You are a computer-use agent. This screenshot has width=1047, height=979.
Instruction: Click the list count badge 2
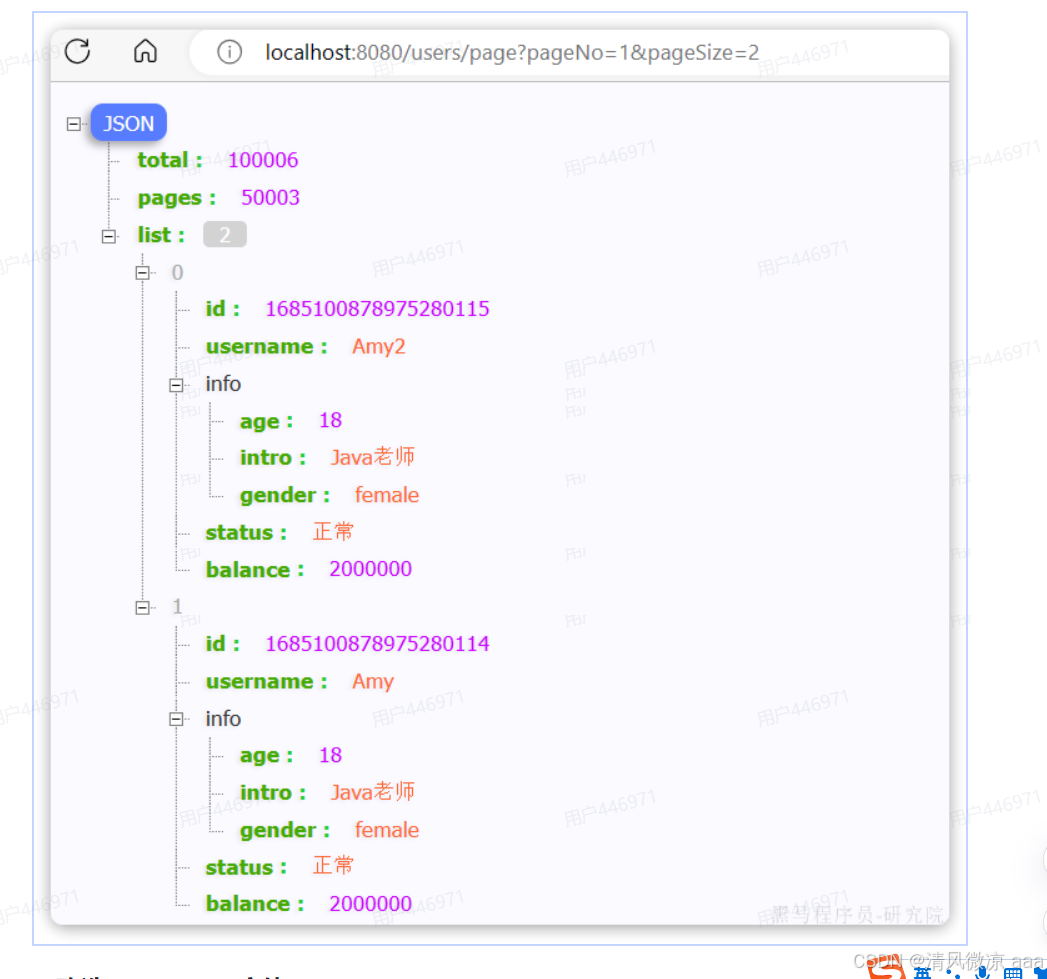225,234
